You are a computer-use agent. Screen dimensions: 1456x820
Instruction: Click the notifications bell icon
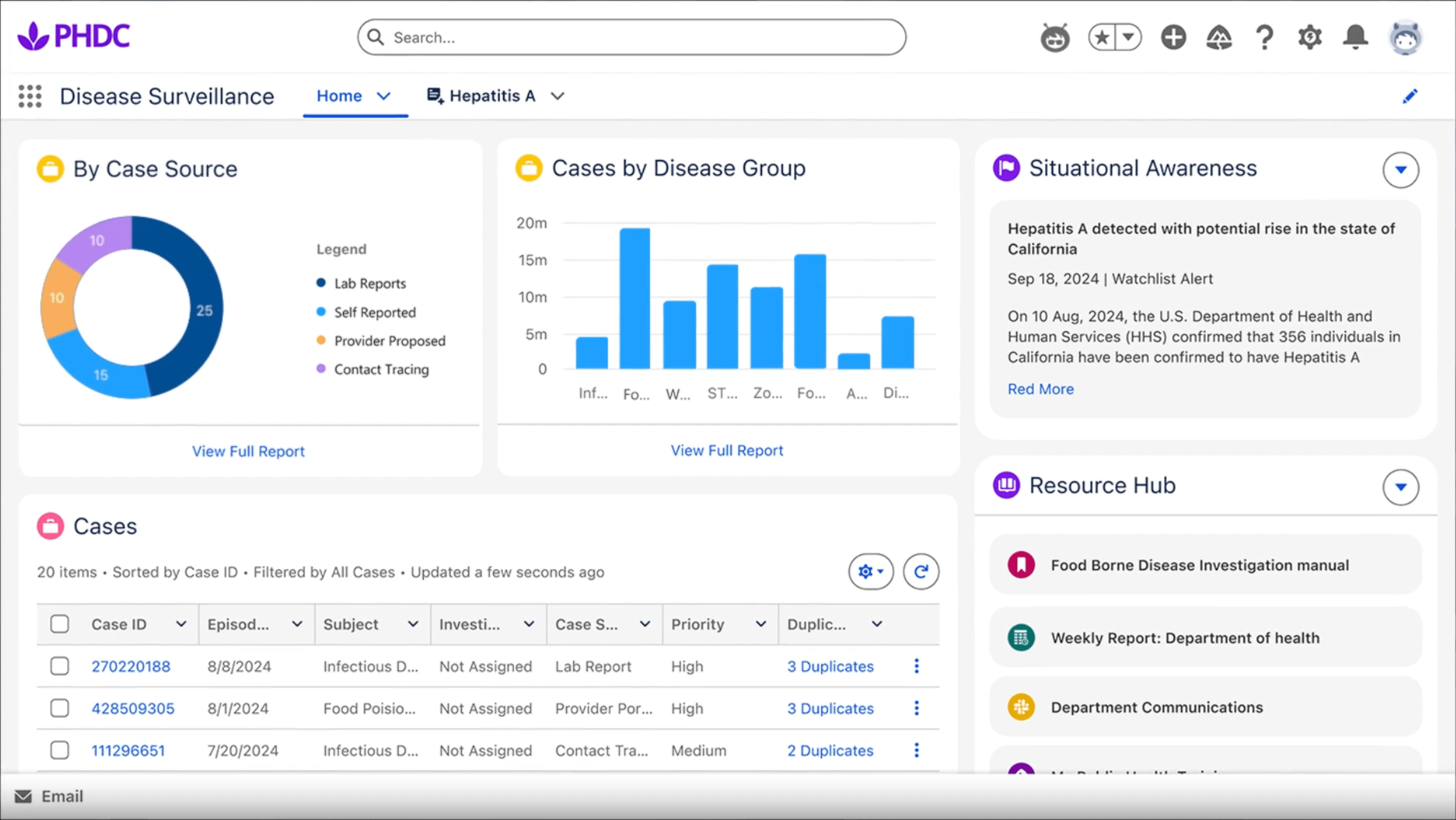coord(1355,38)
